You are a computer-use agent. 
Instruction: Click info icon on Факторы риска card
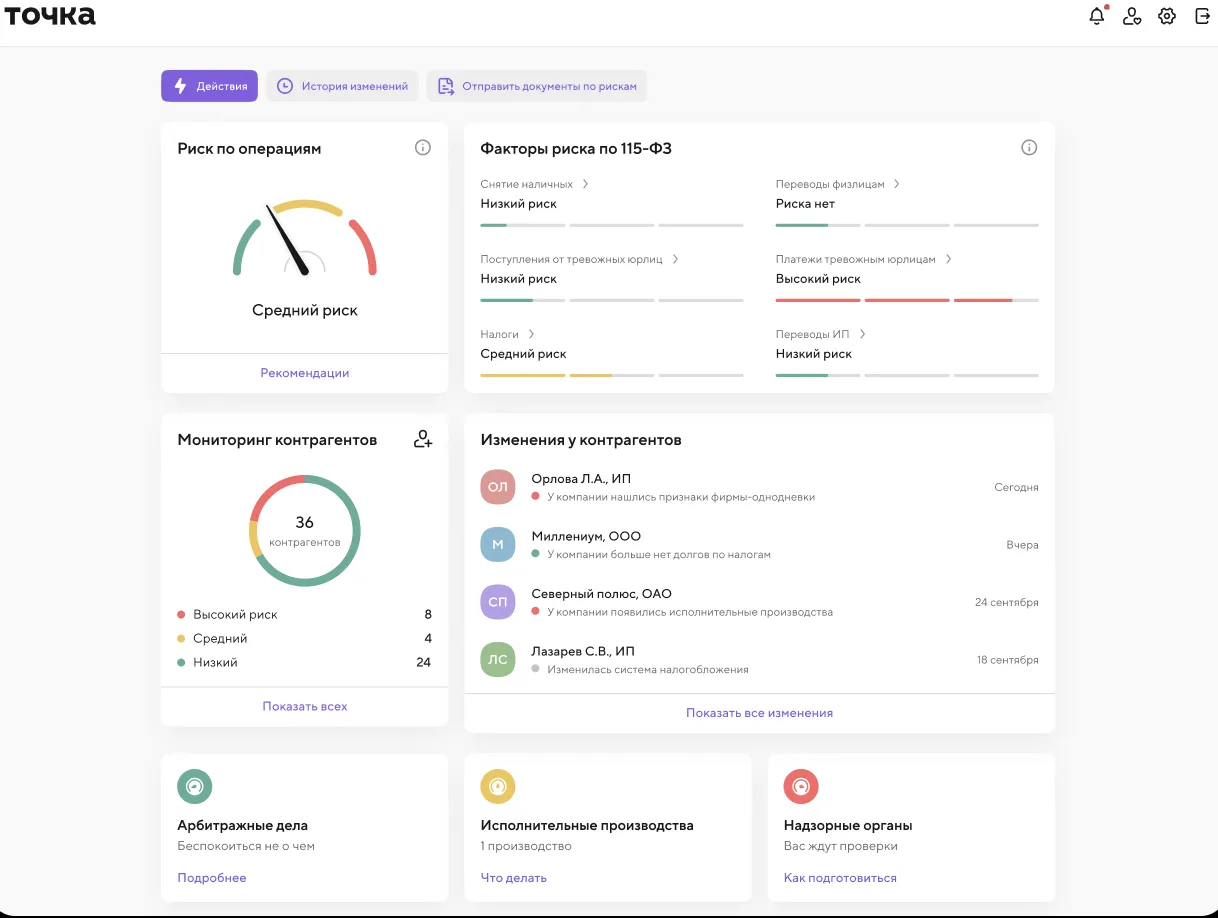pos(1029,148)
